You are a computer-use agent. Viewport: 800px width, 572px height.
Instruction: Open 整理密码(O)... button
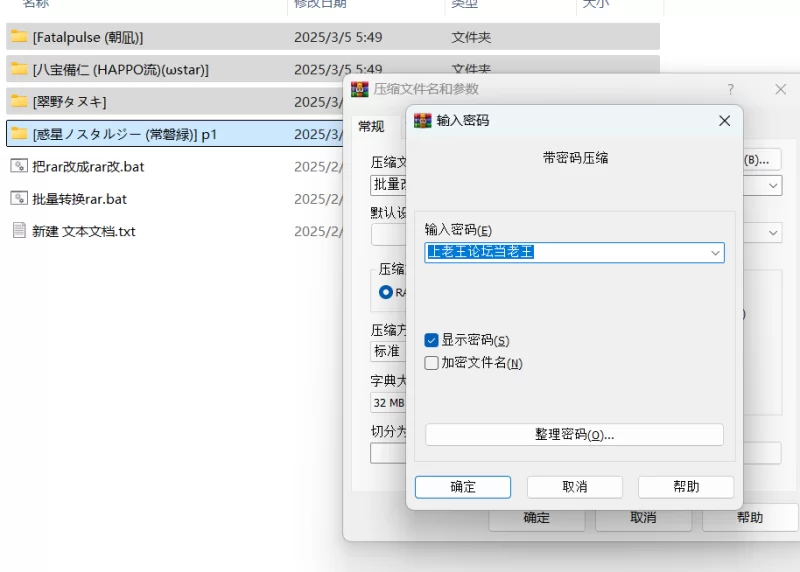pos(574,435)
